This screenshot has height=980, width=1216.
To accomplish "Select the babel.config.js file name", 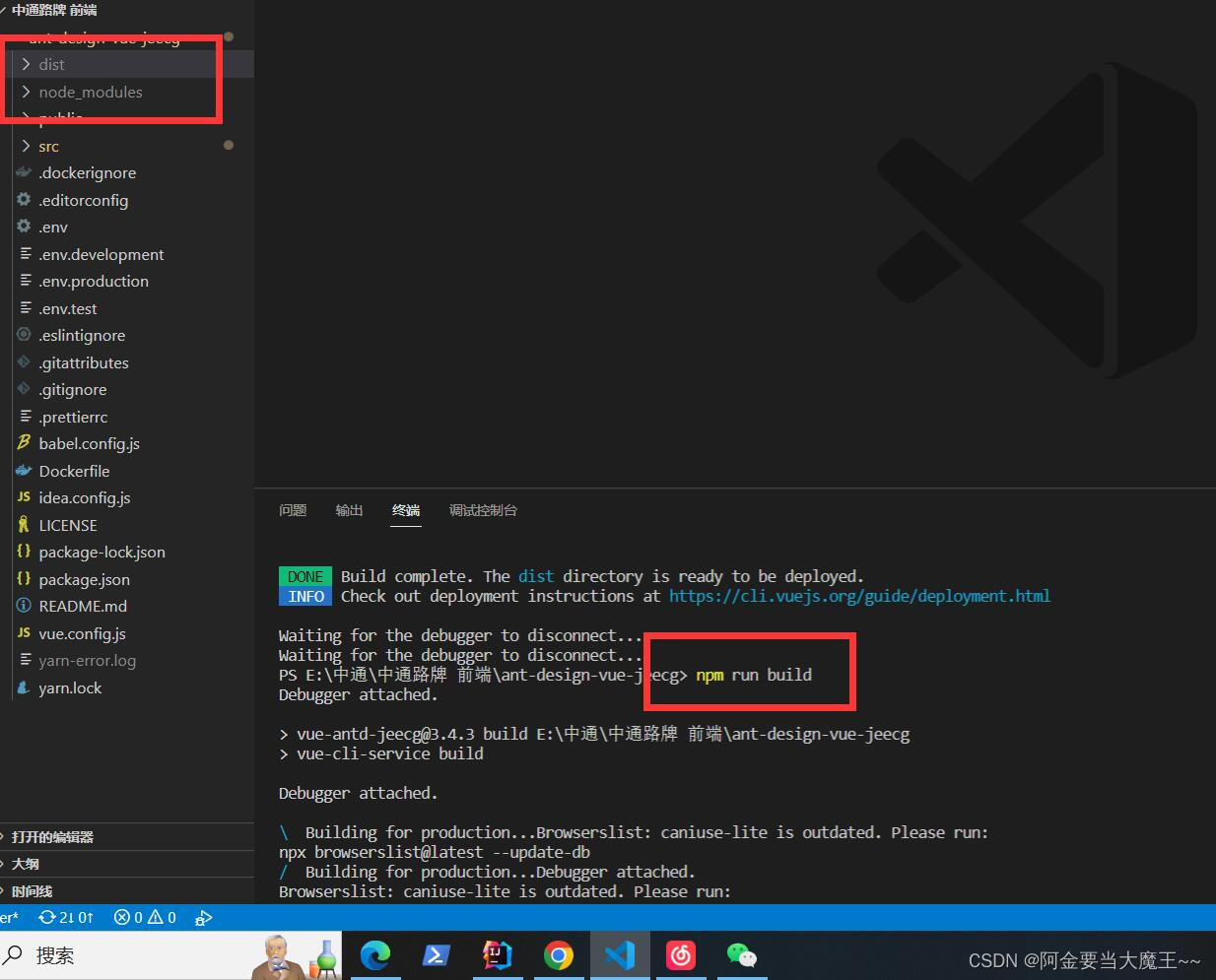I will (x=89, y=443).
